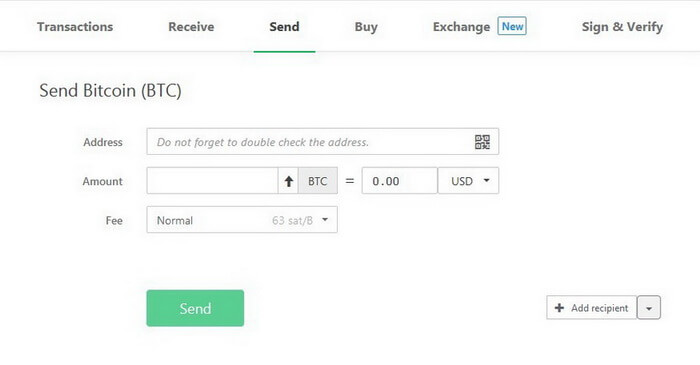This screenshot has height=365, width=700.
Task: Open the USD currency dropdown
Action: 468,181
